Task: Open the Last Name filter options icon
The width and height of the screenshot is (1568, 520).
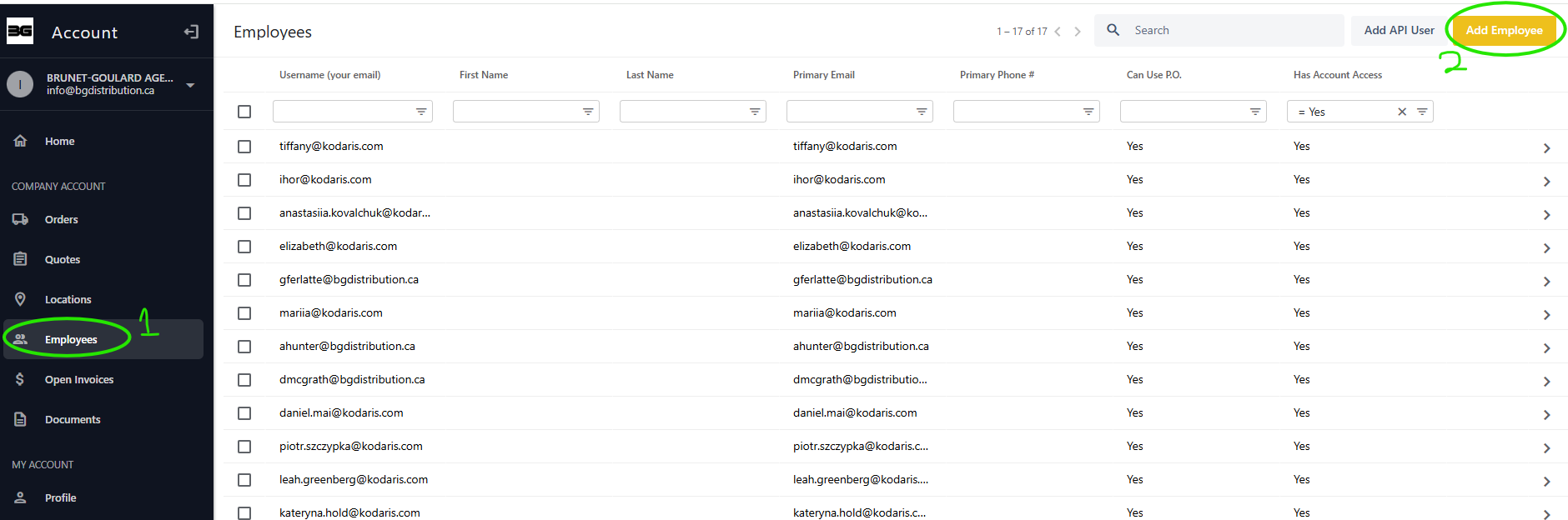Action: click(x=755, y=112)
